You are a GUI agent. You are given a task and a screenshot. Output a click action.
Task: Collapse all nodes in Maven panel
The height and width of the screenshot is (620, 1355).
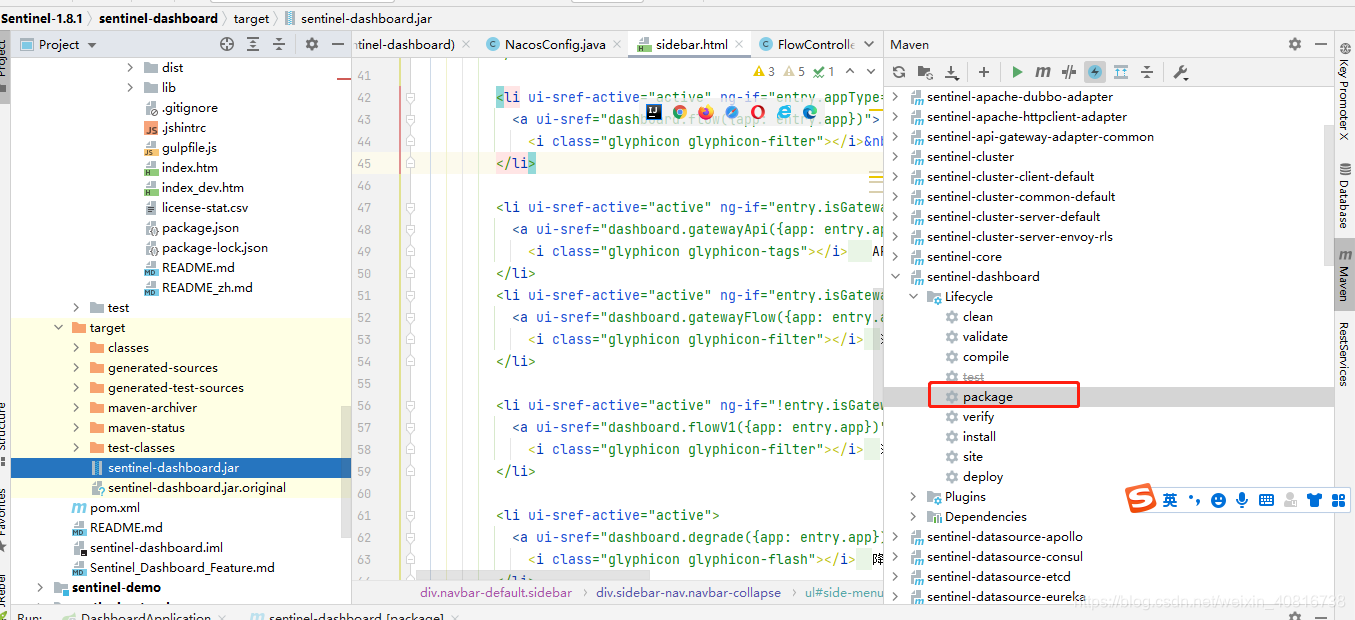[x=1147, y=72]
